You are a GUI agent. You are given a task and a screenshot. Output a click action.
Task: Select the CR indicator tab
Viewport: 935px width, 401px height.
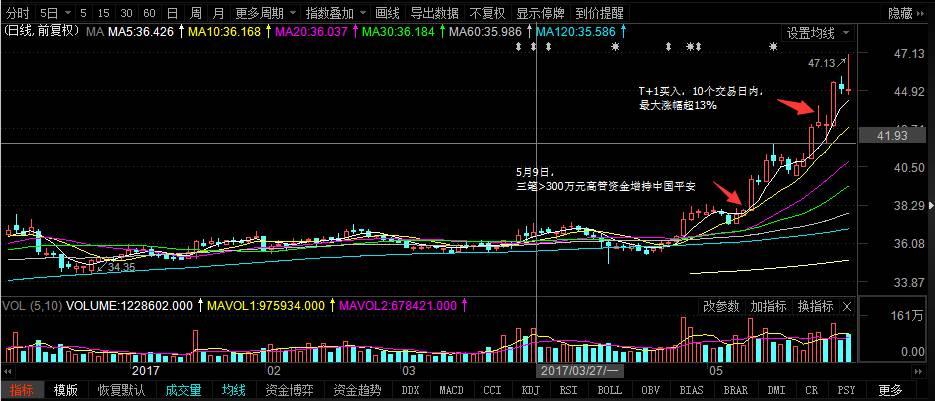click(x=812, y=390)
